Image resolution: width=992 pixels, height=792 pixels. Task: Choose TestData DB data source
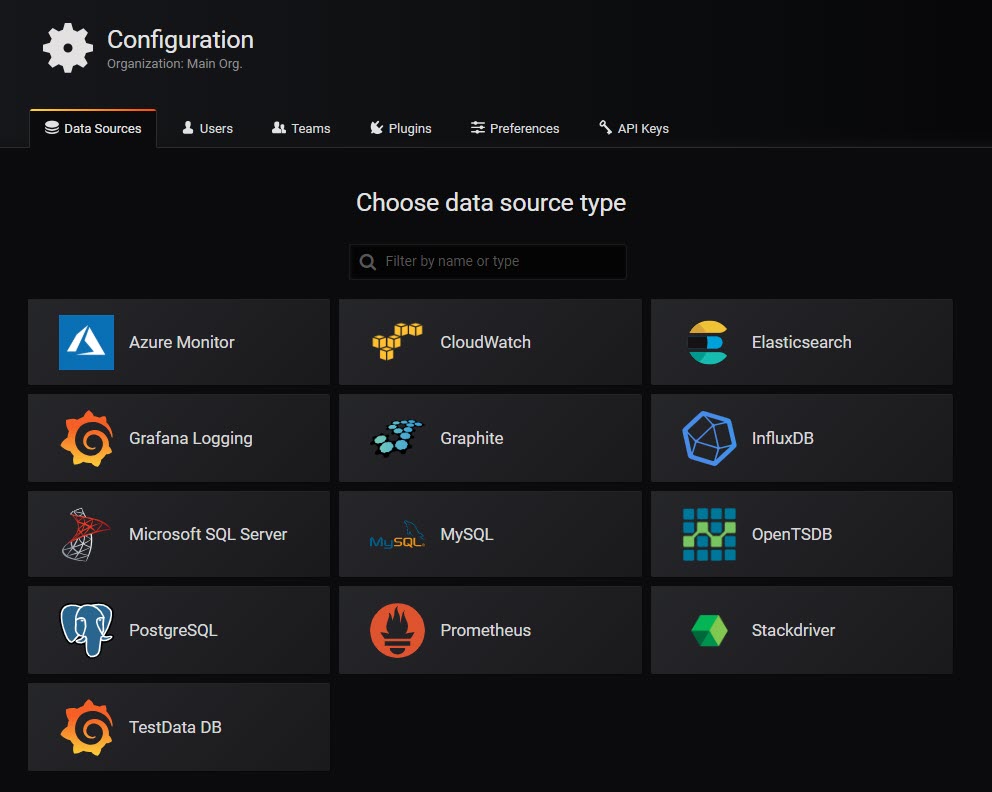coord(179,727)
